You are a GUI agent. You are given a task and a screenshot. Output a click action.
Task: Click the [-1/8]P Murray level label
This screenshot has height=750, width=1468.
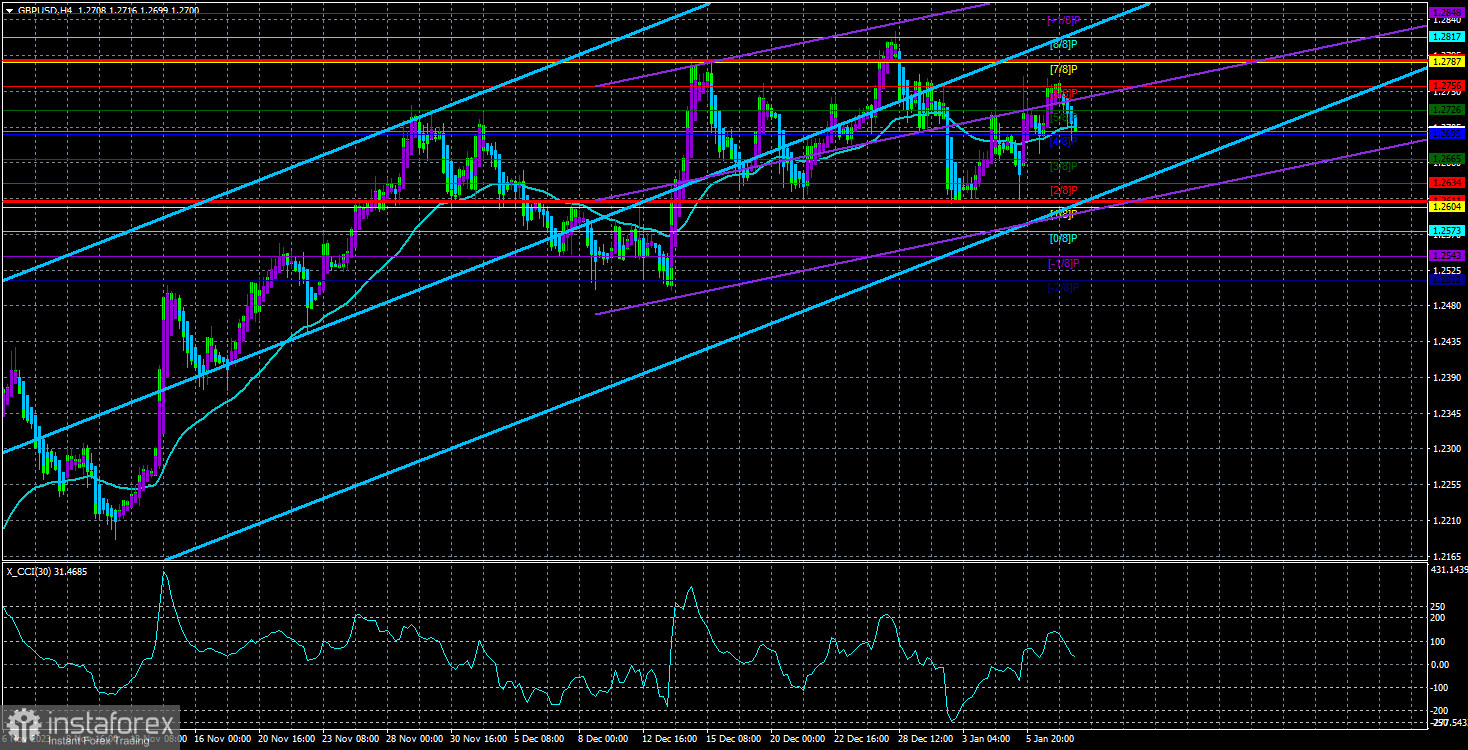pos(1063,264)
